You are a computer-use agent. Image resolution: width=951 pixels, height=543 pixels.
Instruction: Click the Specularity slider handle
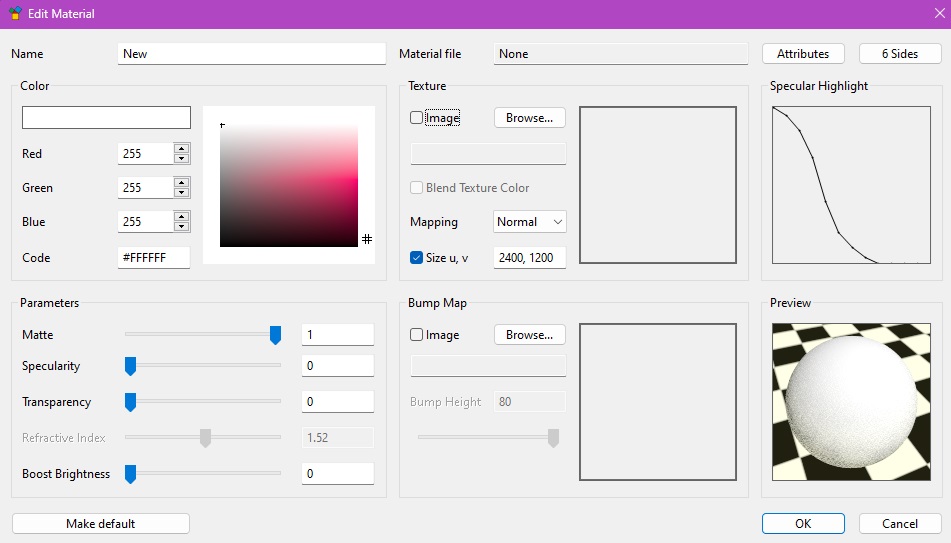pyautogui.click(x=130, y=366)
